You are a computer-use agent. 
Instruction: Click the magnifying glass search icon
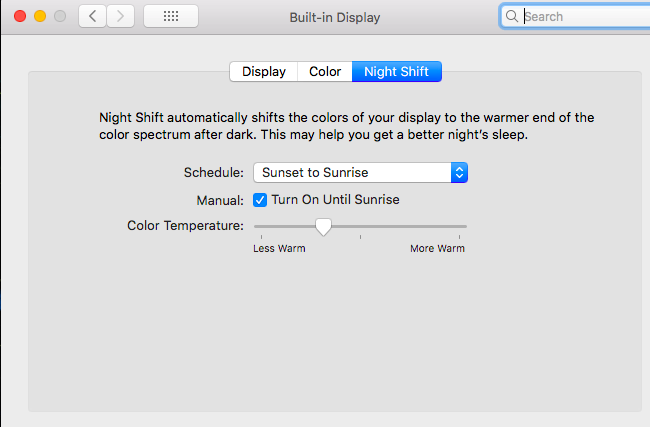click(512, 17)
